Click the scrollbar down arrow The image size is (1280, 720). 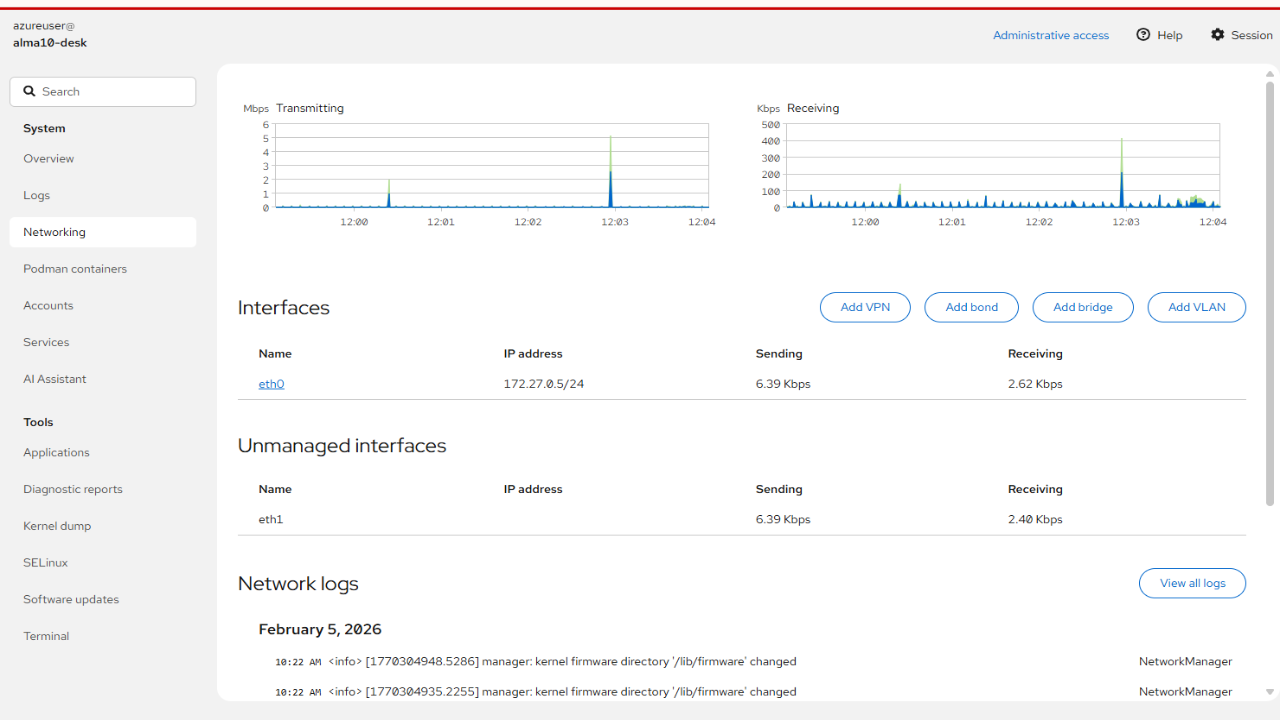(1270, 692)
